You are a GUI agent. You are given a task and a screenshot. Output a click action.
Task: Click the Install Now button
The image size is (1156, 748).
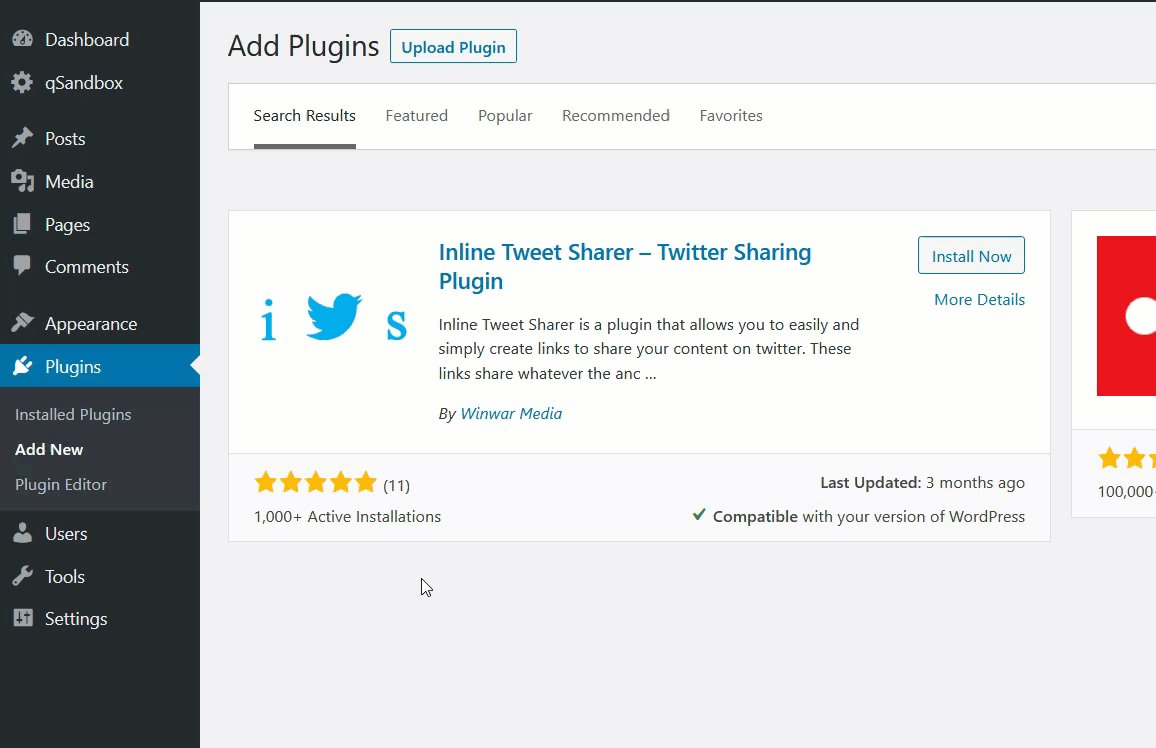click(x=971, y=255)
